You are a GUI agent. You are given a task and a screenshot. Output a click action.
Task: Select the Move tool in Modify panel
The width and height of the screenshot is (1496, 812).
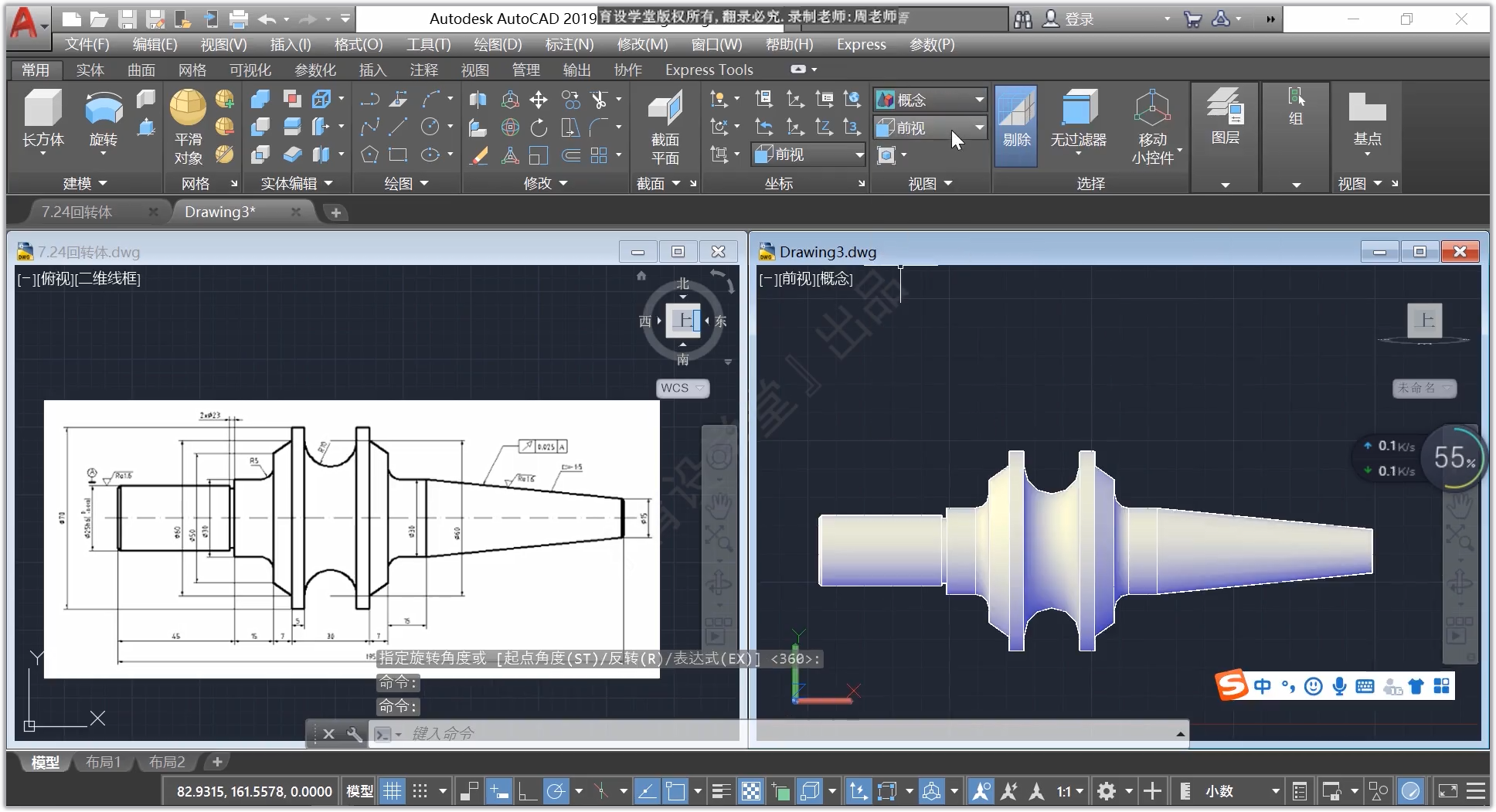point(539,100)
